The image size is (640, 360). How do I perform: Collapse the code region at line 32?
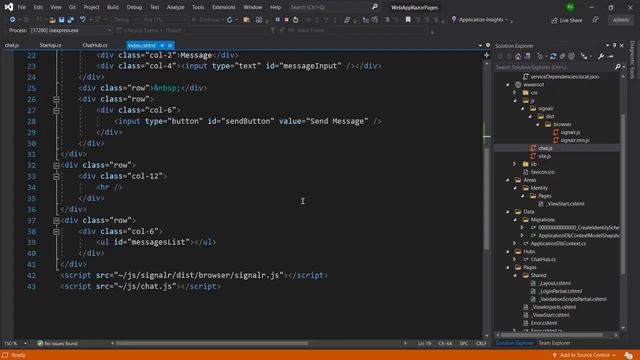point(56,165)
